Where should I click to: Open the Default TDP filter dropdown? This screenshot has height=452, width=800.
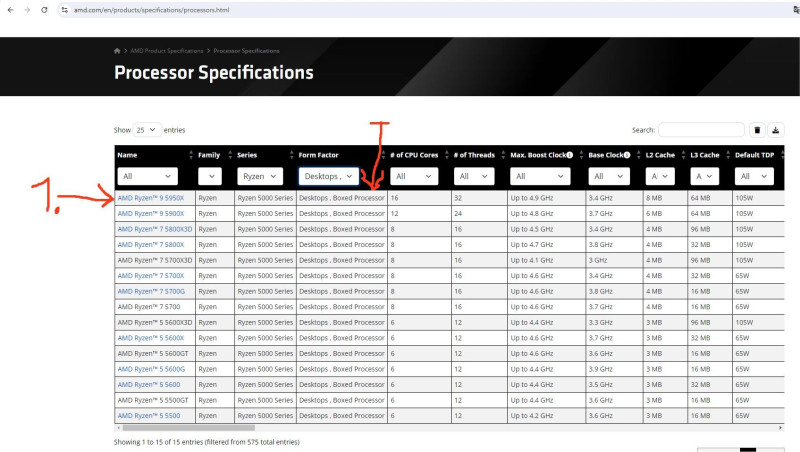[754, 176]
